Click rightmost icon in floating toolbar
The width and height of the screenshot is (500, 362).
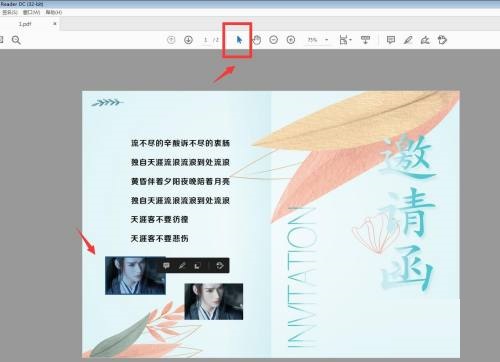[x=220, y=266]
